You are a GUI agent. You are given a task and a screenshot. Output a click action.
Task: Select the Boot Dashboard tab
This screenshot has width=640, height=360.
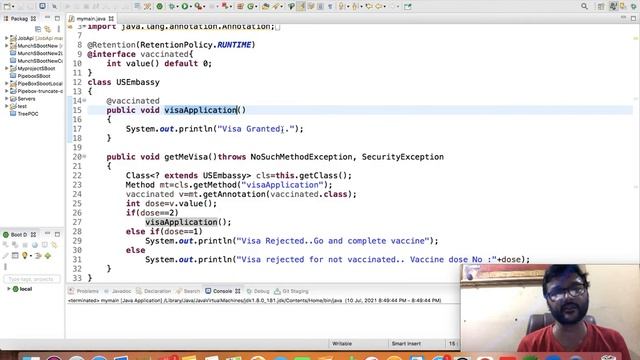coord(19,235)
